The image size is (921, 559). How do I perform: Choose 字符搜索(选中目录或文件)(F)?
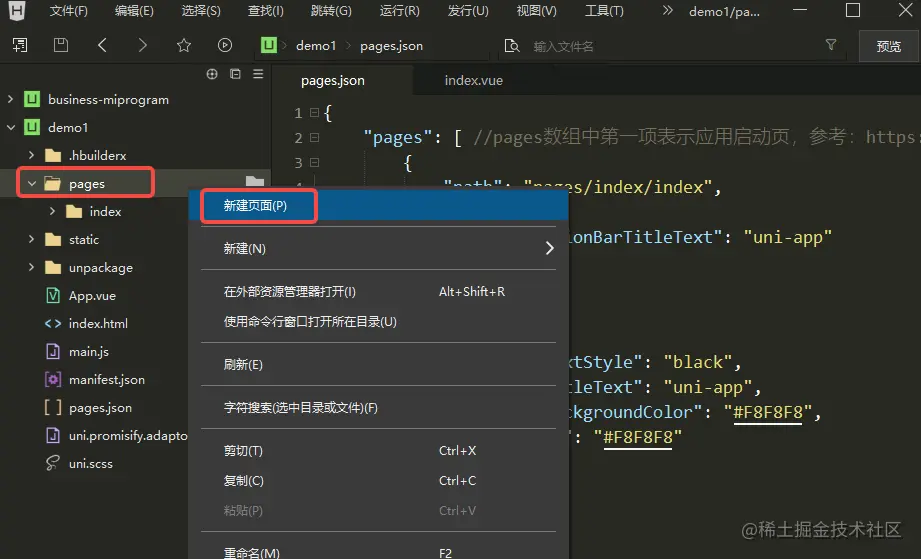pos(378,408)
